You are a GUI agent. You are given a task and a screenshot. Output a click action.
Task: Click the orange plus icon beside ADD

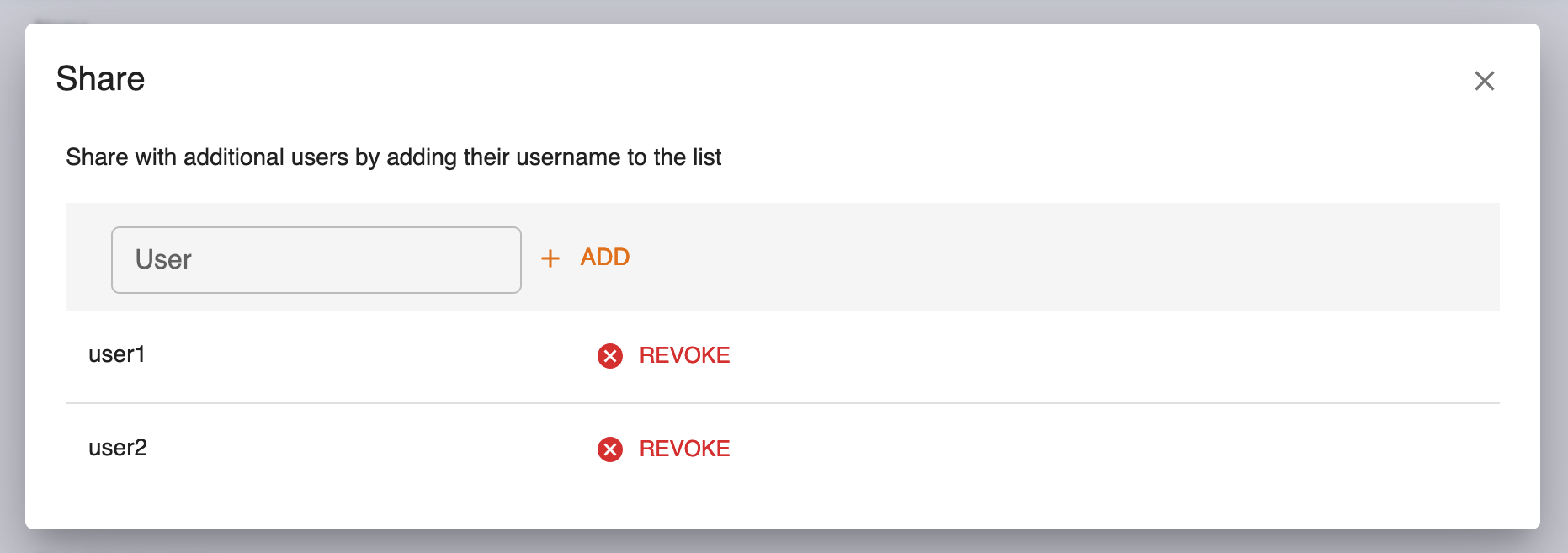coord(550,258)
